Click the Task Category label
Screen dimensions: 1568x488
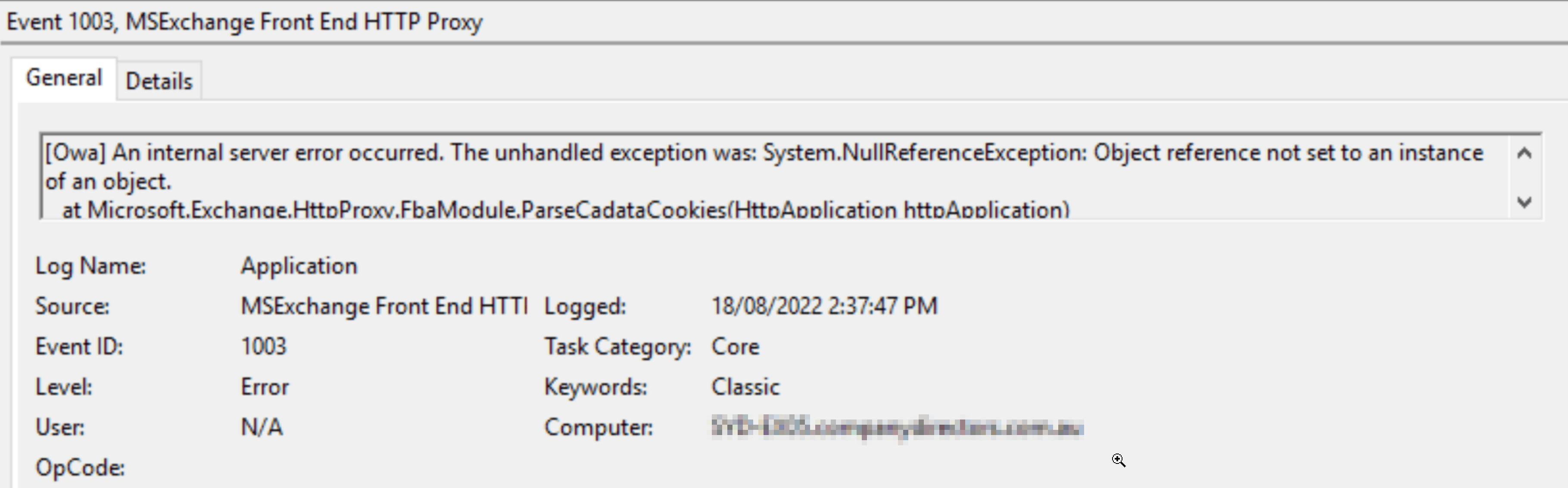618,346
